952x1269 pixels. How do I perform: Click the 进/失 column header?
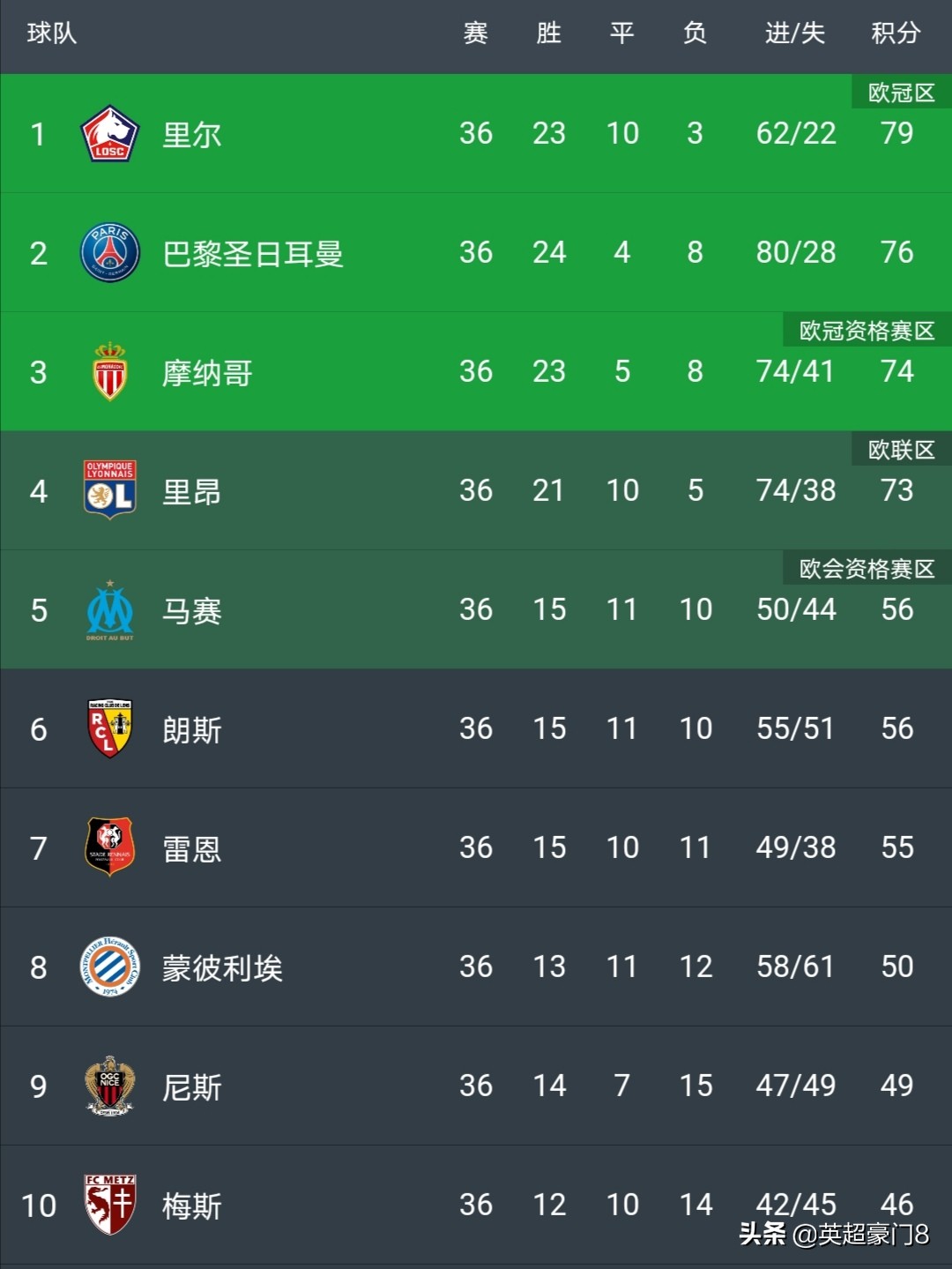point(794,34)
